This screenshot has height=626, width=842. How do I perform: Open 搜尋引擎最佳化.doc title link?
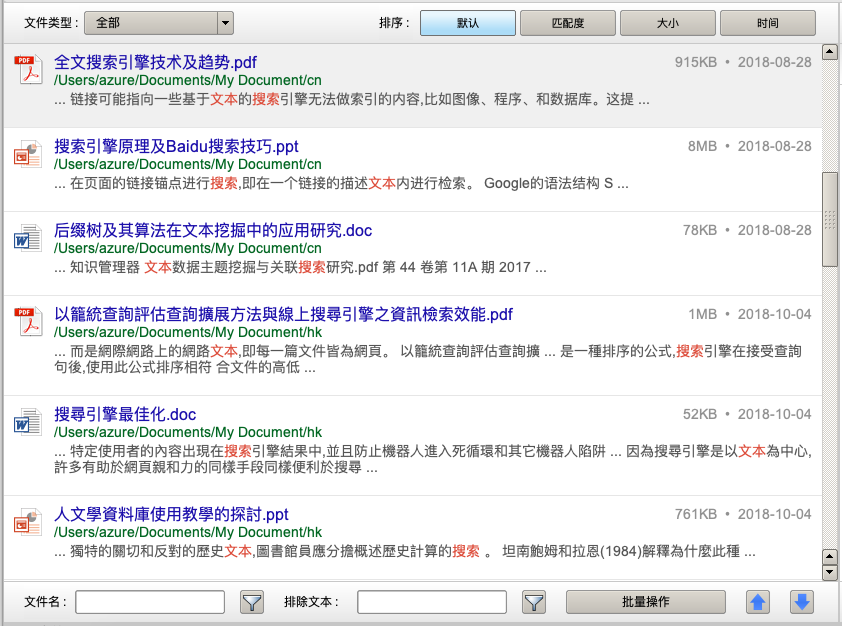click(x=125, y=414)
